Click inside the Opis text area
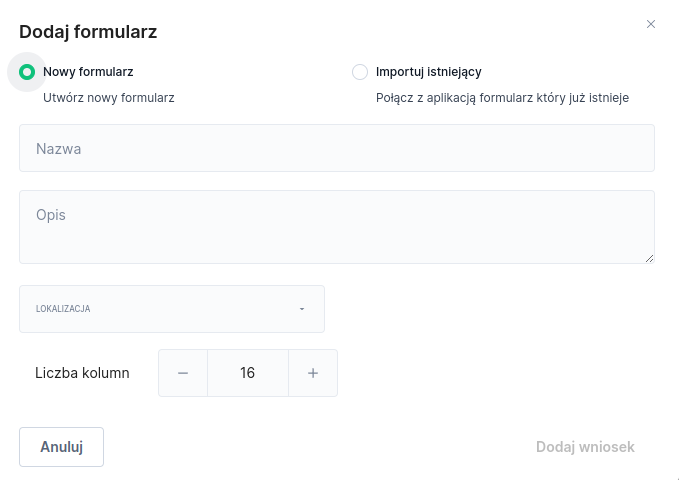 pos(336,227)
